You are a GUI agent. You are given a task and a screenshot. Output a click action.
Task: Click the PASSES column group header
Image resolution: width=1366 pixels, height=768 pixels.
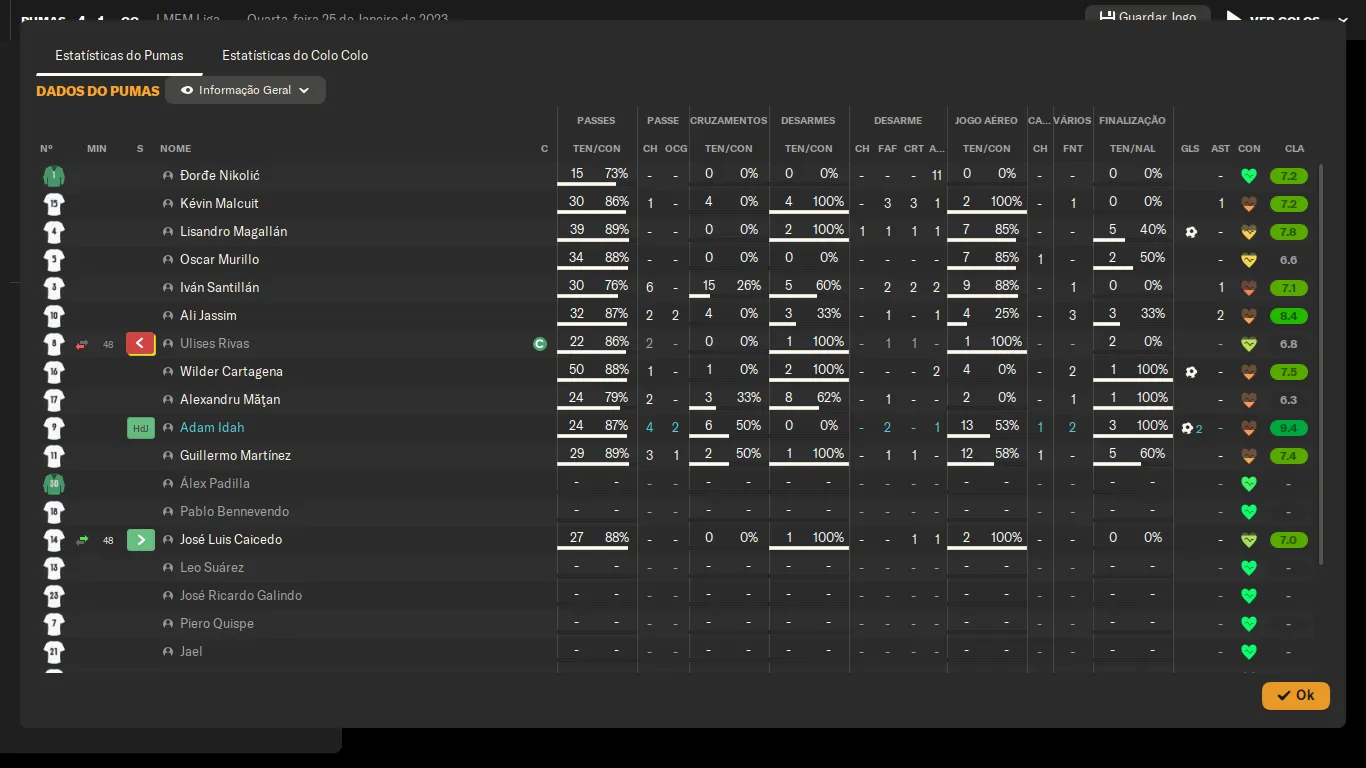[x=597, y=121]
